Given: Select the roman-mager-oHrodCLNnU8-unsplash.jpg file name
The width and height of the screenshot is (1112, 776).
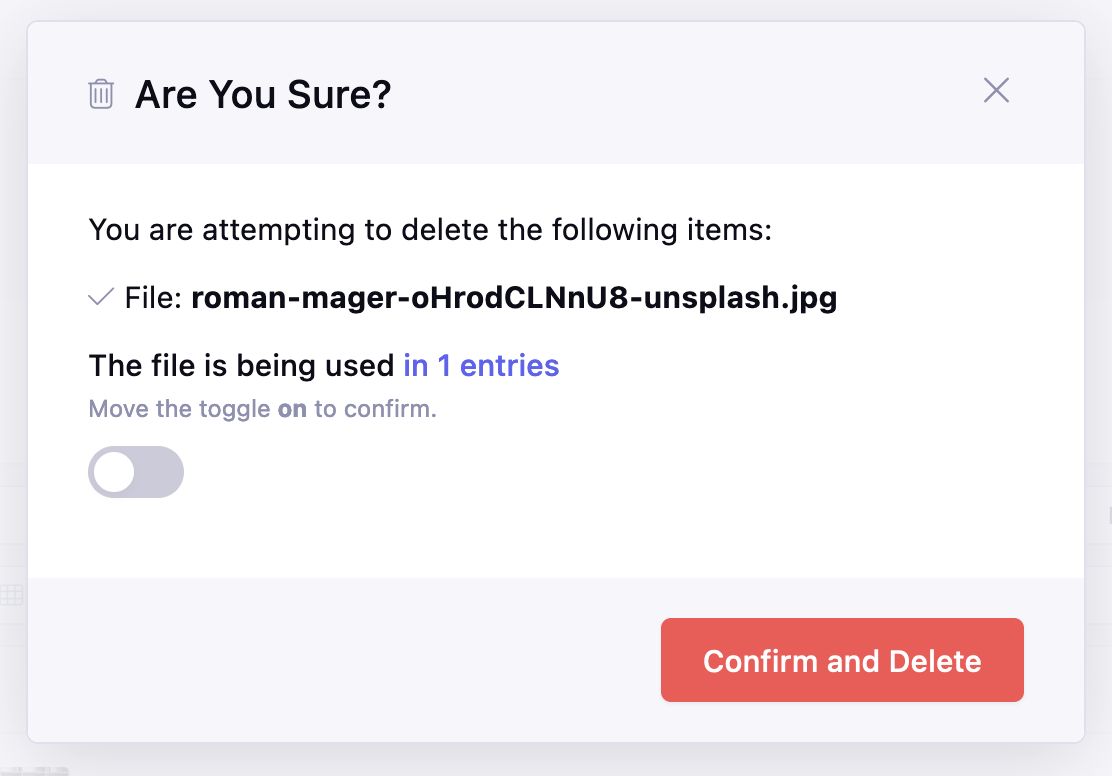Looking at the screenshot, I should pyautogui.click(x=514, y=297).
